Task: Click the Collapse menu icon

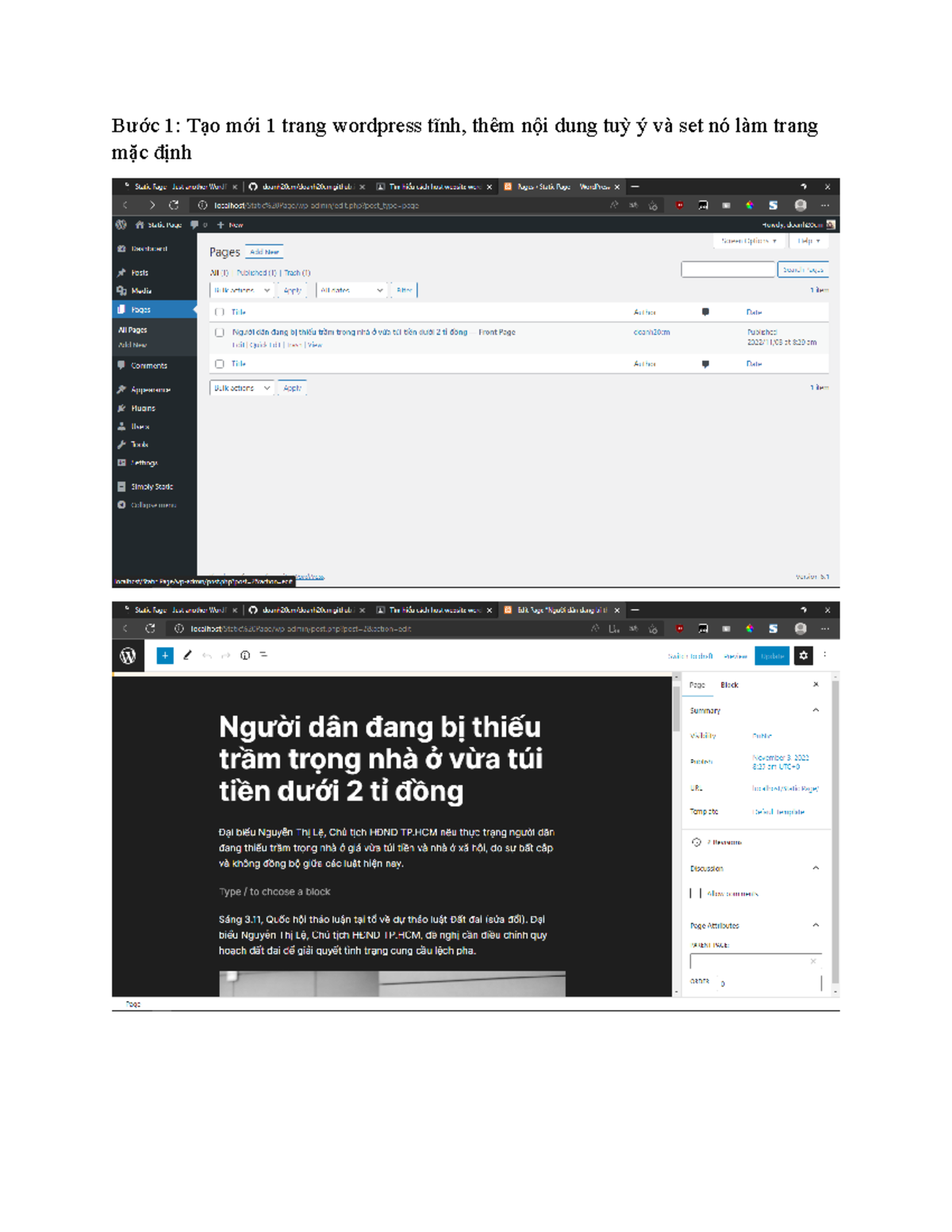Action: (x=121, y=505)
